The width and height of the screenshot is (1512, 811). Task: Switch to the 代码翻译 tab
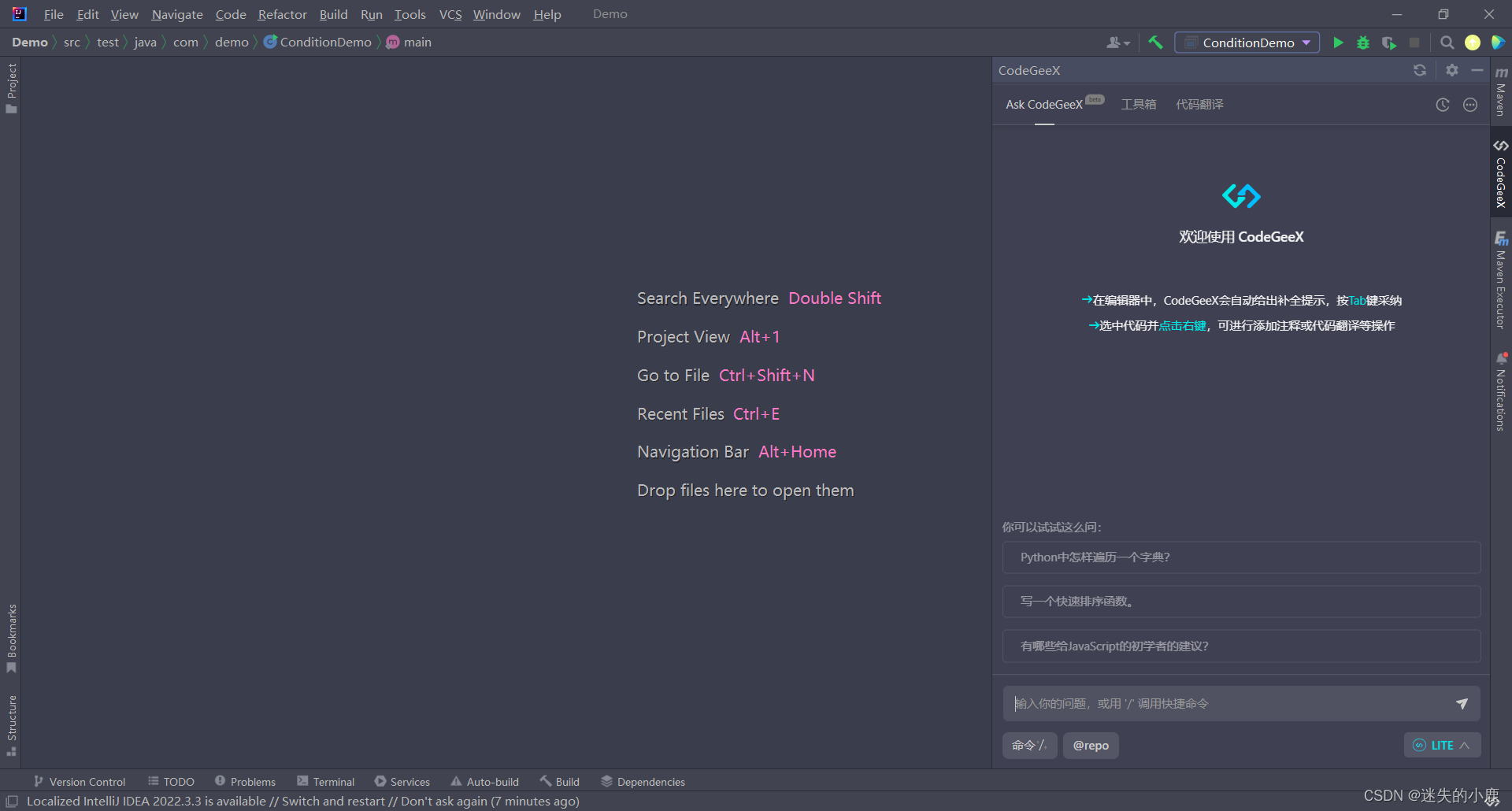1199,105
